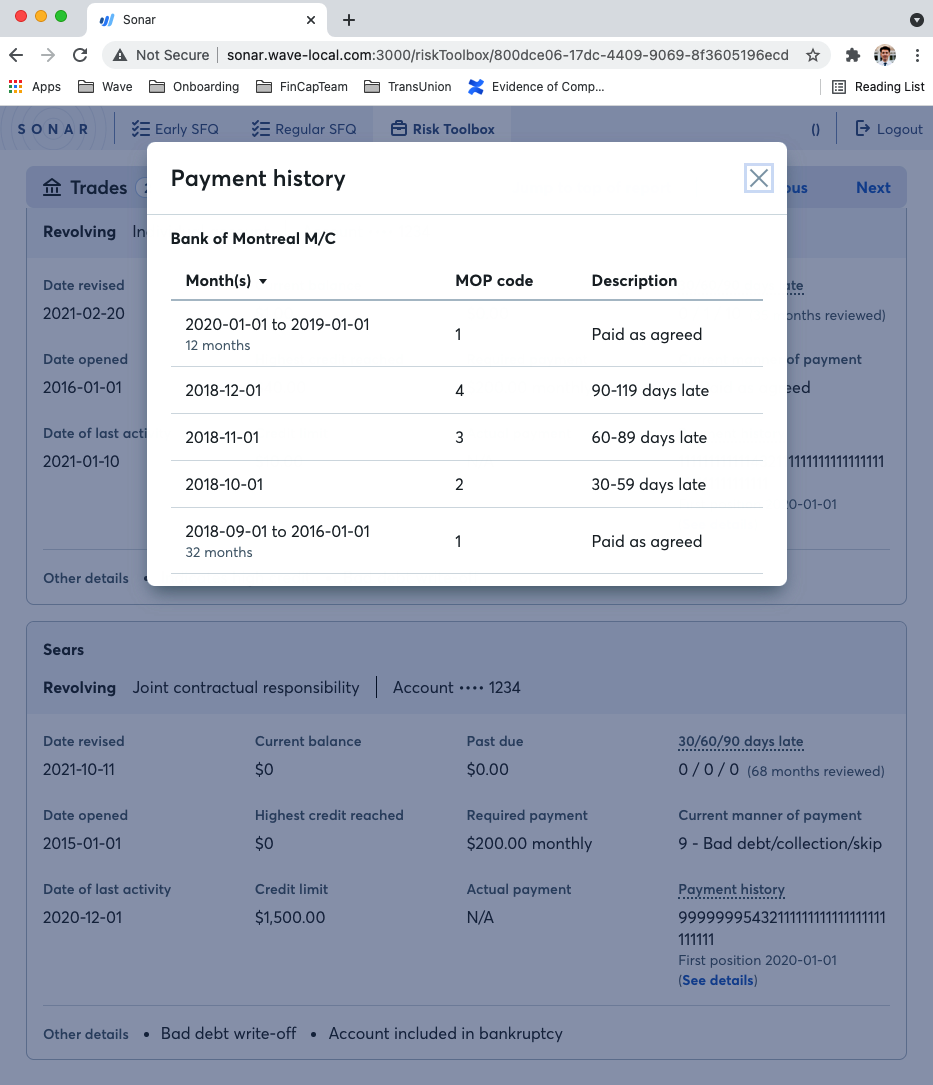The width and height of the screenshot is (933, 1085).
Task: Click the Next link in Trades
Action: pos(872,188)
